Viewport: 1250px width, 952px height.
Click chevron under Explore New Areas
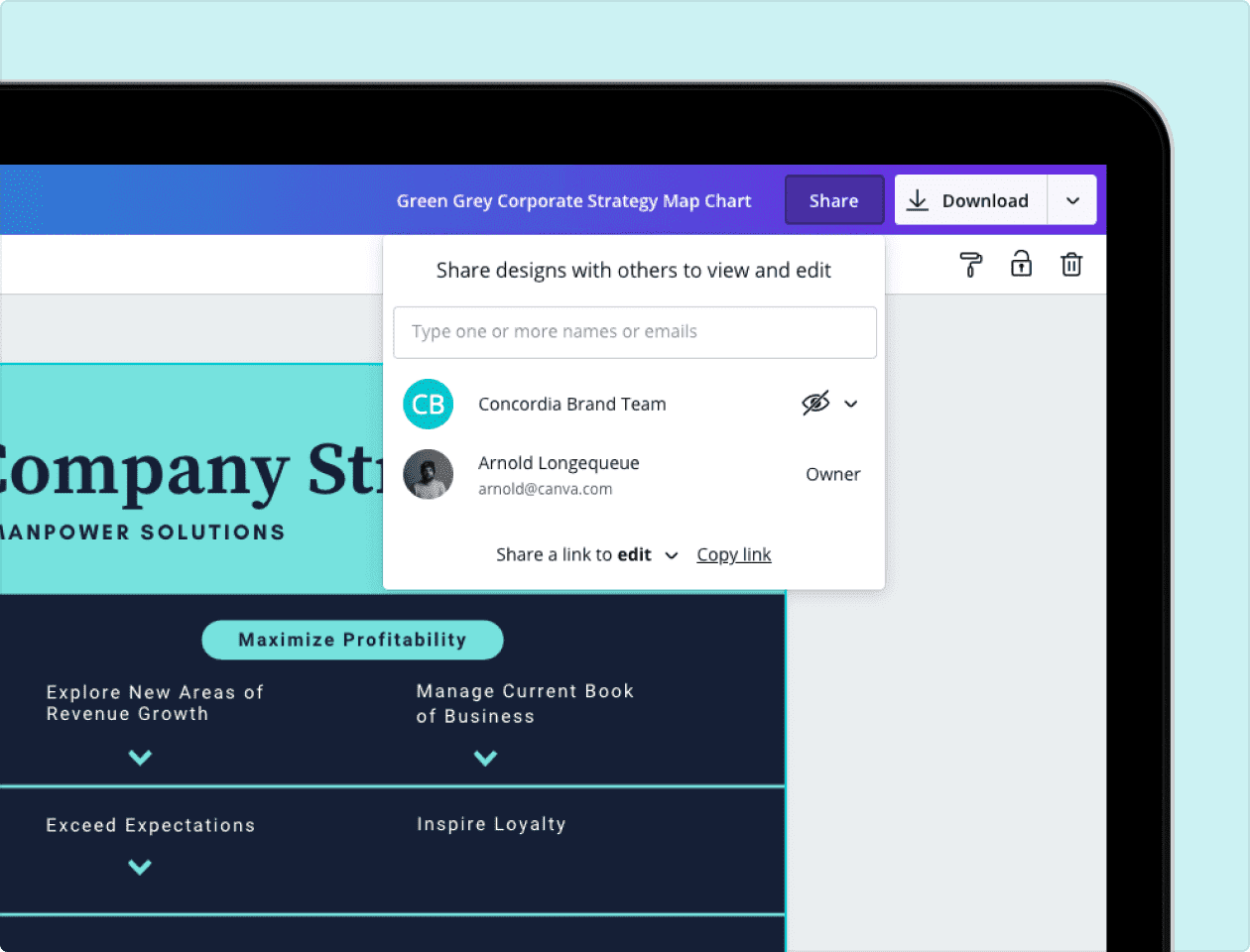(140, 758)
